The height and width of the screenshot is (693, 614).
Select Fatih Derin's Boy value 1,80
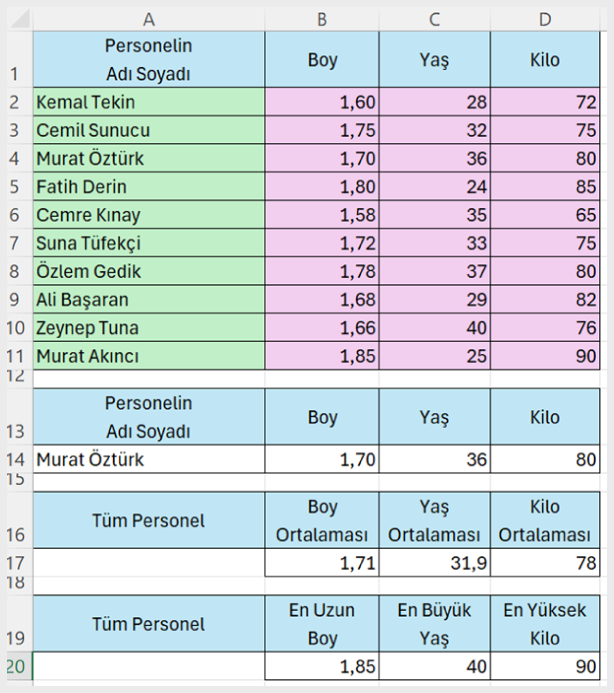322,187
